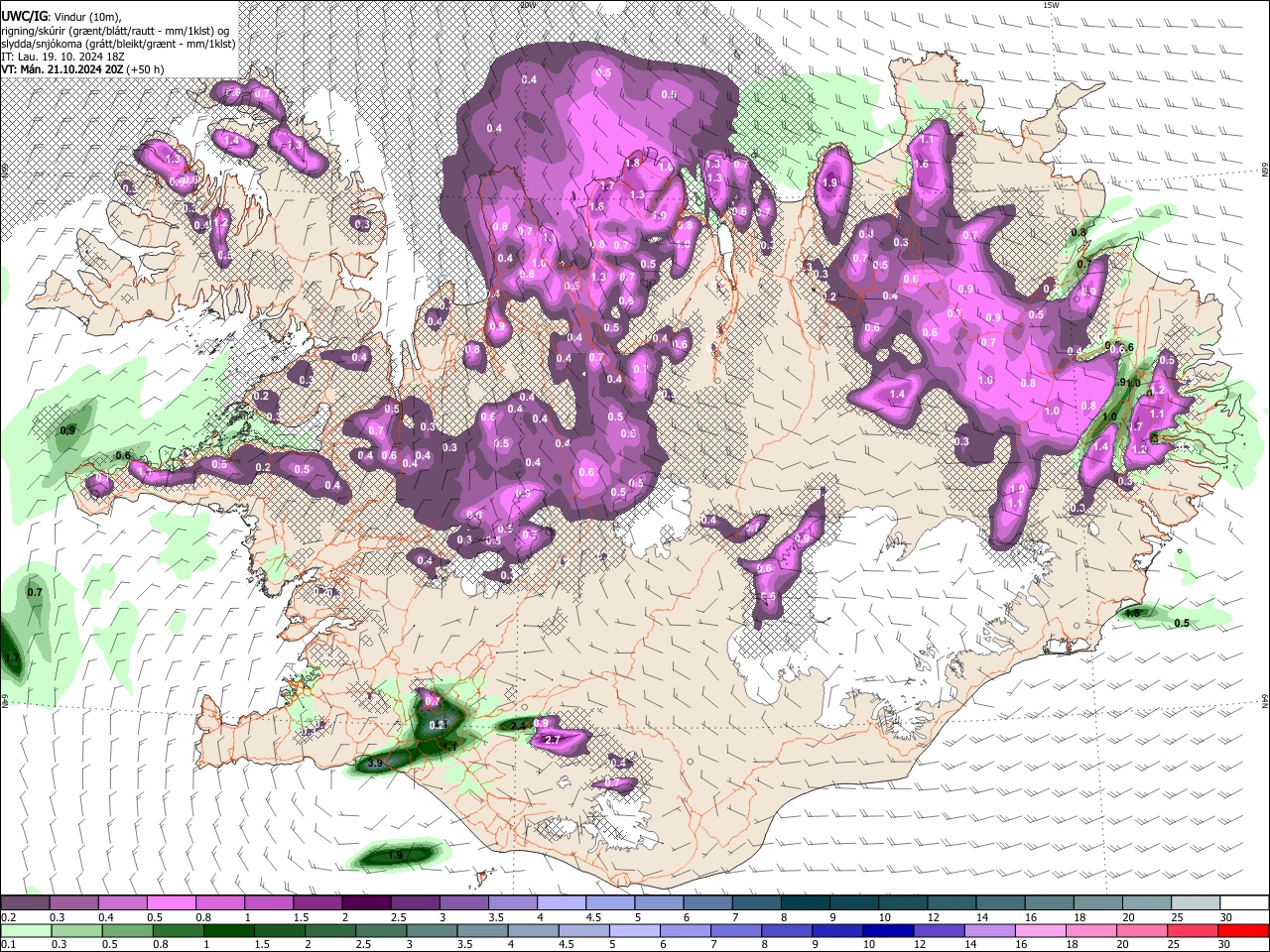
Task: Select the snow scale 0.2 dark purple swatch
Action: 25,903
